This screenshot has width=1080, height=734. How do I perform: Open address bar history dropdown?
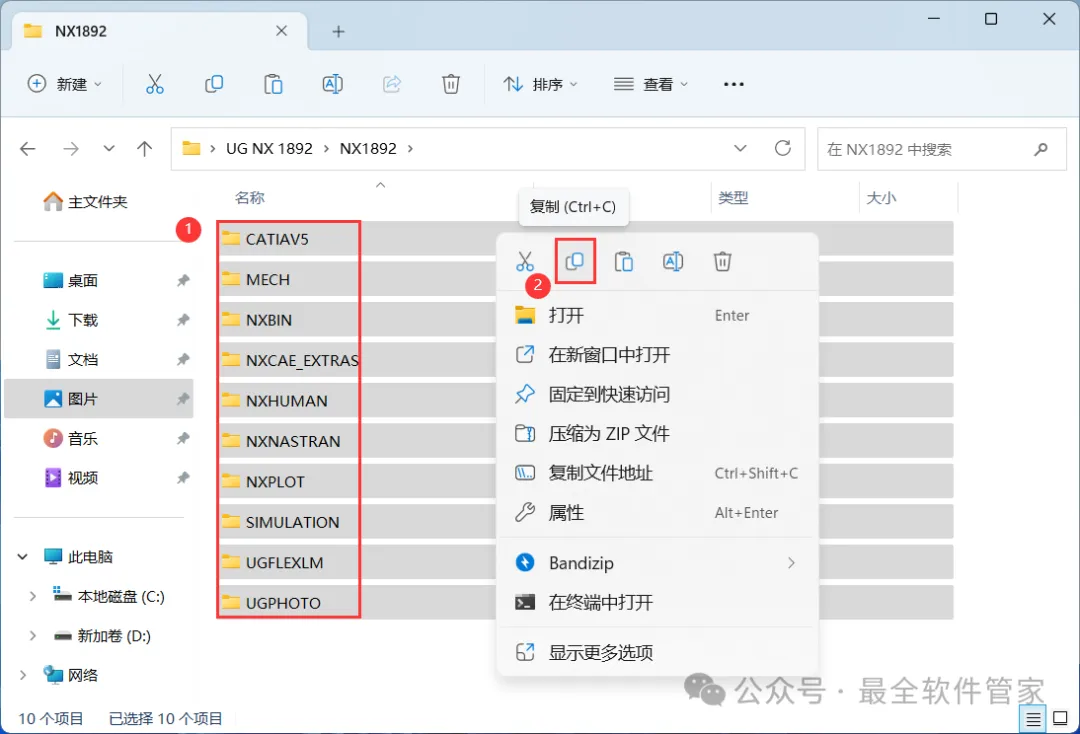coord(740,148)
